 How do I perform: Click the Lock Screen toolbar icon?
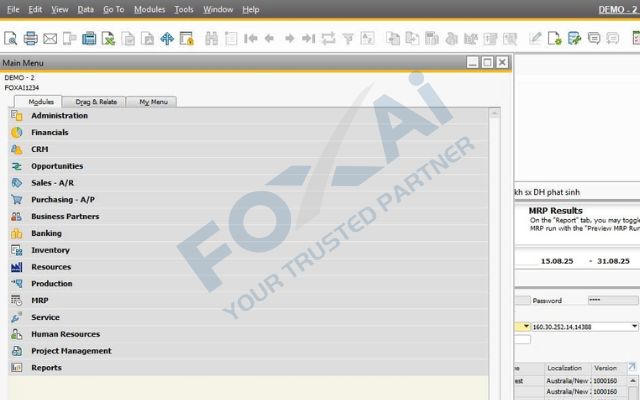point(187,39)
